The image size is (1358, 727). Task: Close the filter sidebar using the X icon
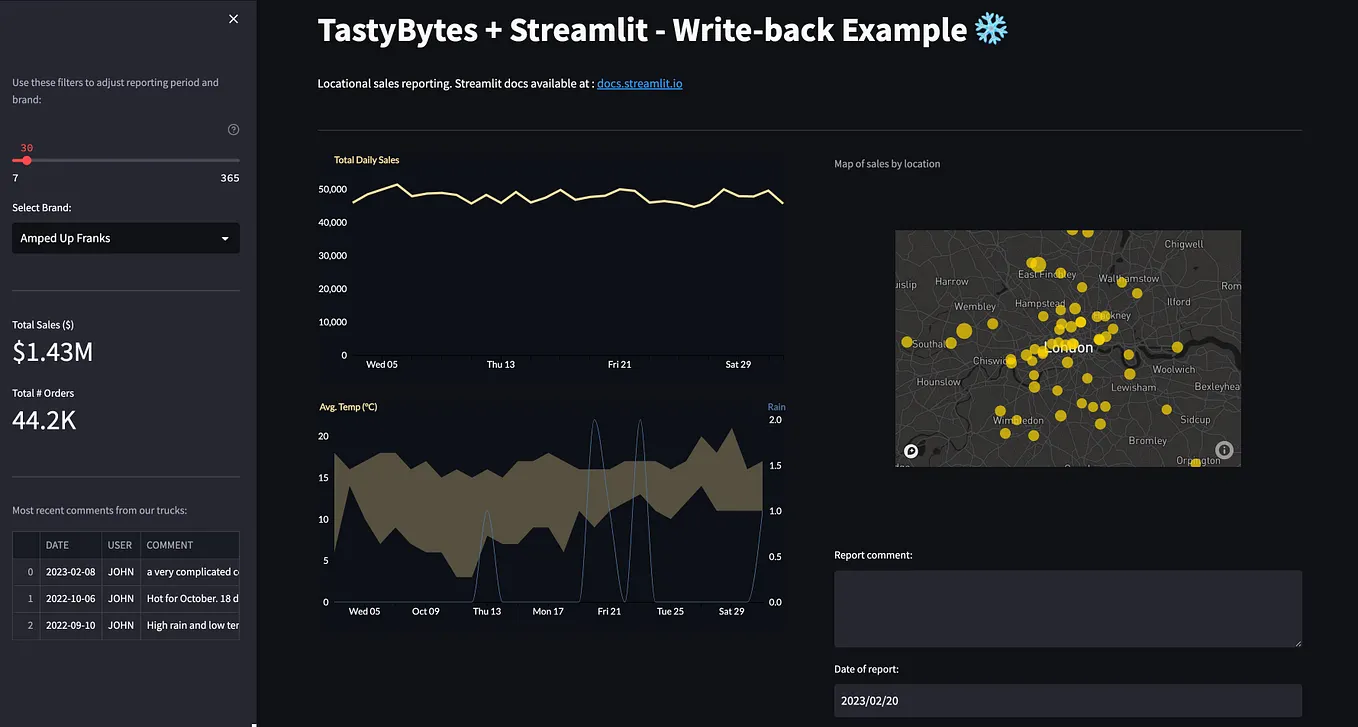click(x=233, y=18)
